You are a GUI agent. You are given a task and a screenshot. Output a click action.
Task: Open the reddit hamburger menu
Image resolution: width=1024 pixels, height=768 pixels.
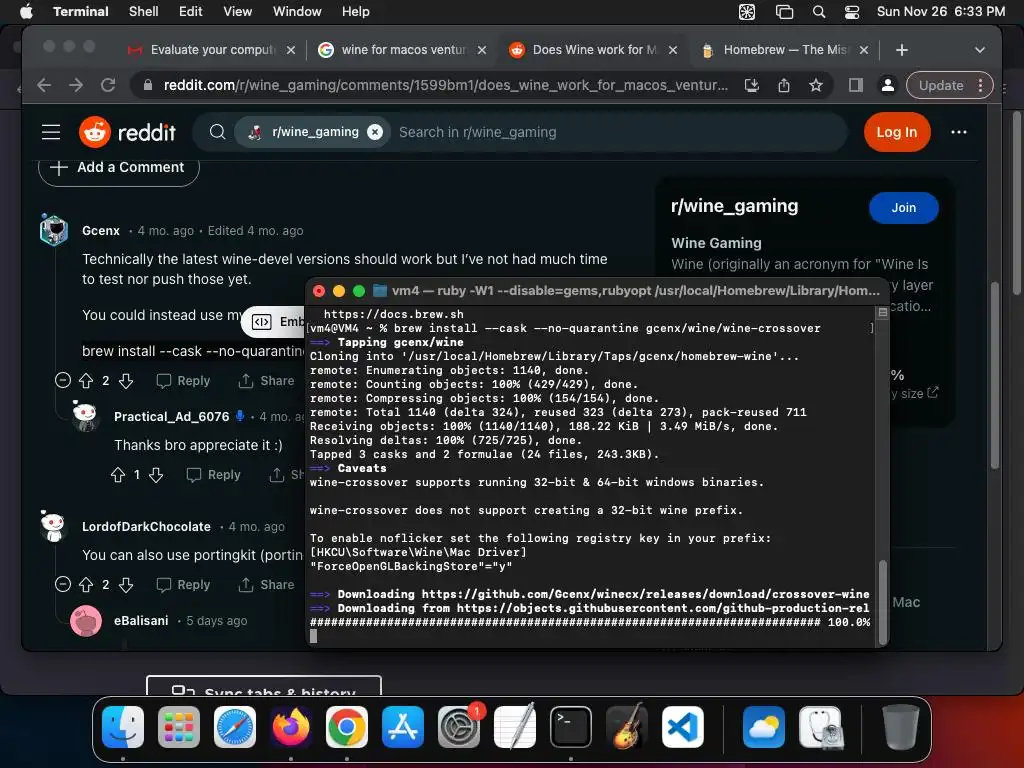point(51,132)
